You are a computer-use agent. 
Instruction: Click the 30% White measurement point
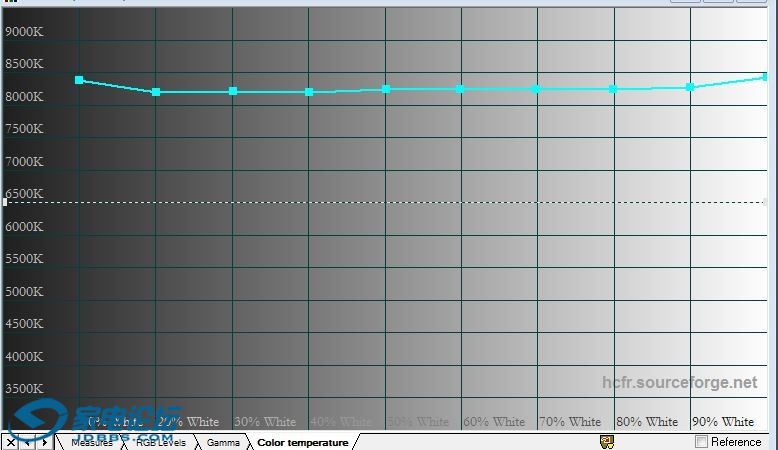(233, 91)
